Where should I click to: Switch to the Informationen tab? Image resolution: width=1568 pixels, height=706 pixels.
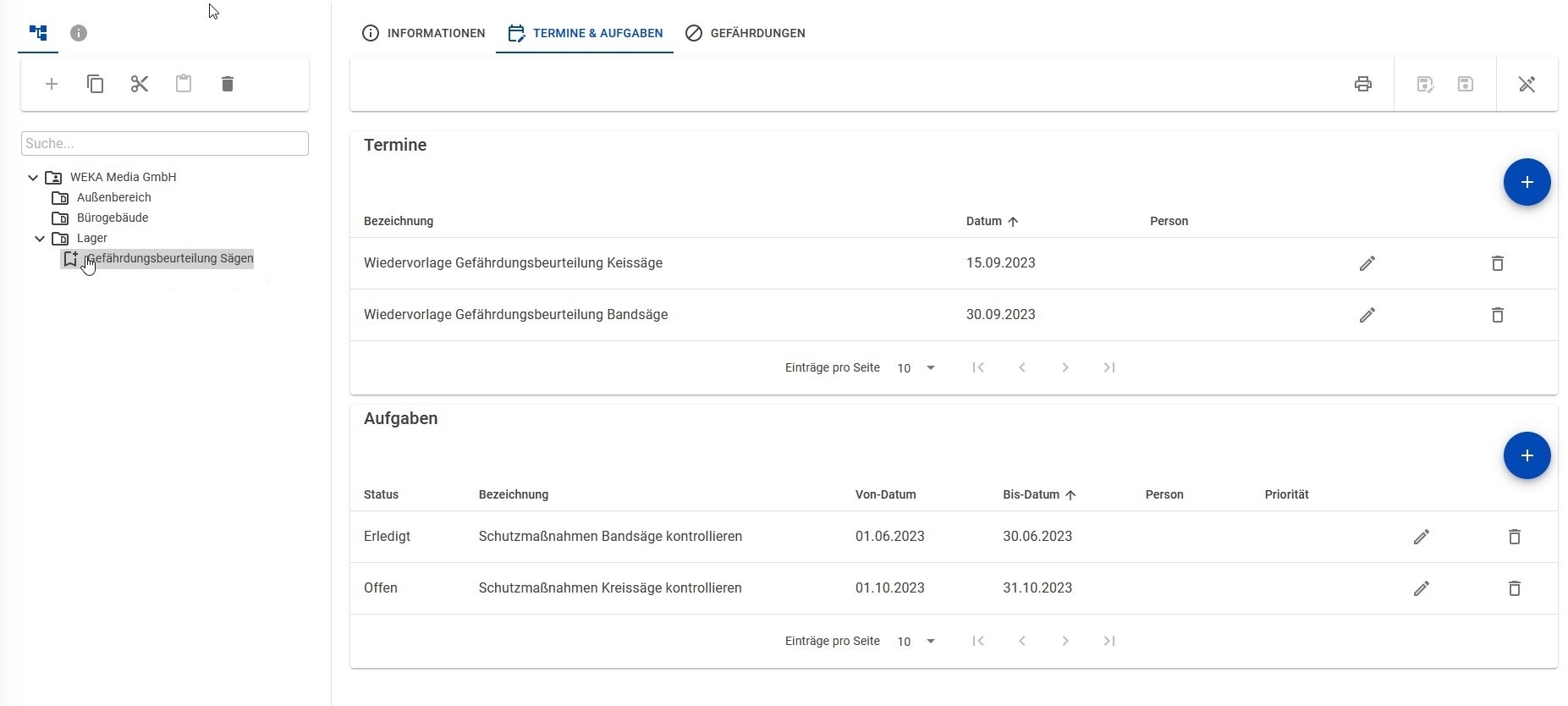424,33
